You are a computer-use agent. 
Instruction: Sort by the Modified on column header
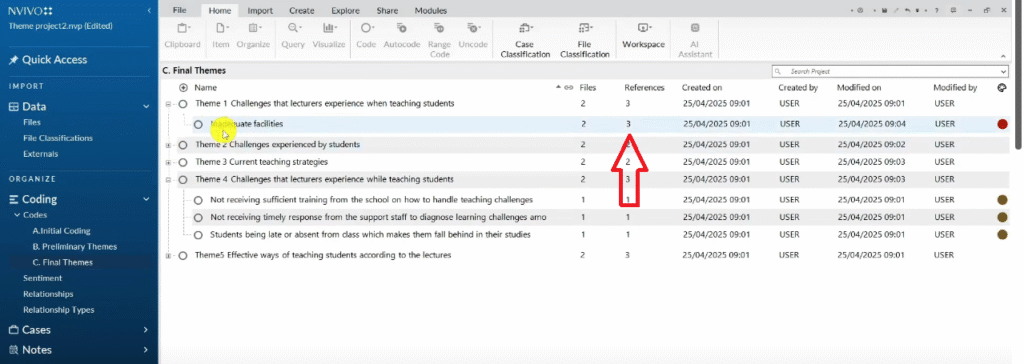[x=859, y=88]
